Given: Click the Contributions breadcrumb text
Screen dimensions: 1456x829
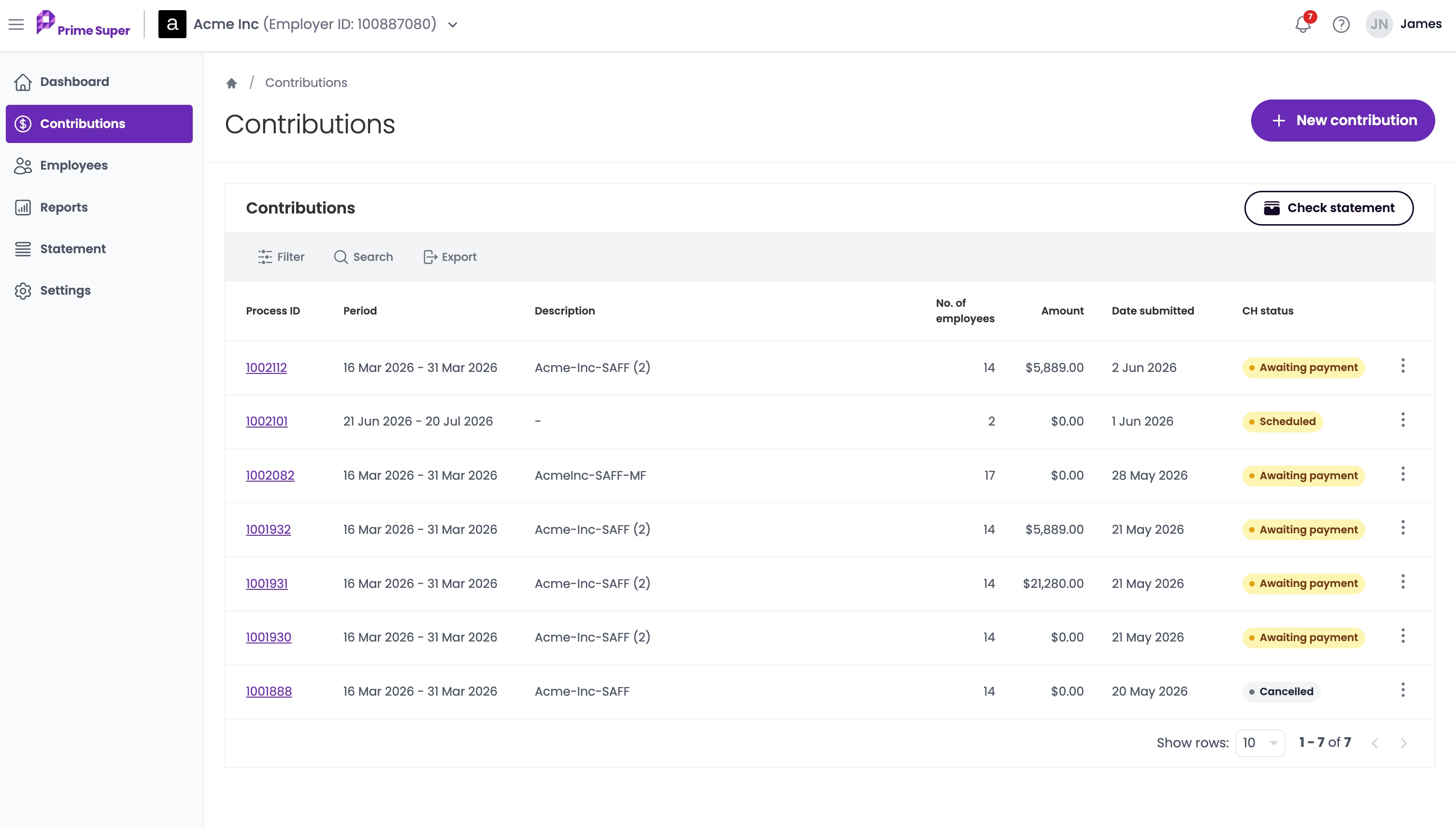Looking at the screenshot, I should coord(306,83).
